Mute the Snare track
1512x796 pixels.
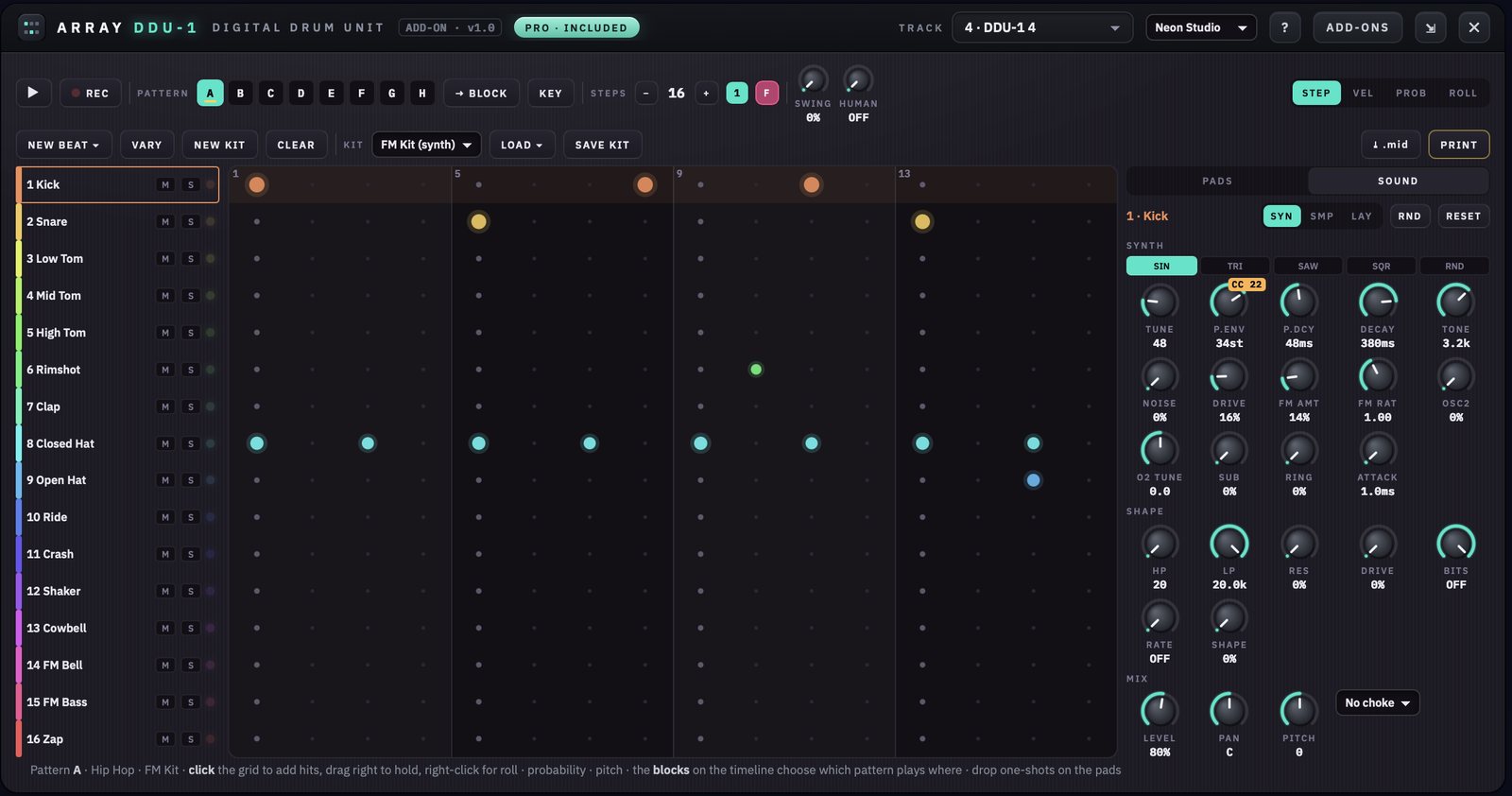[x=165, y=221]
